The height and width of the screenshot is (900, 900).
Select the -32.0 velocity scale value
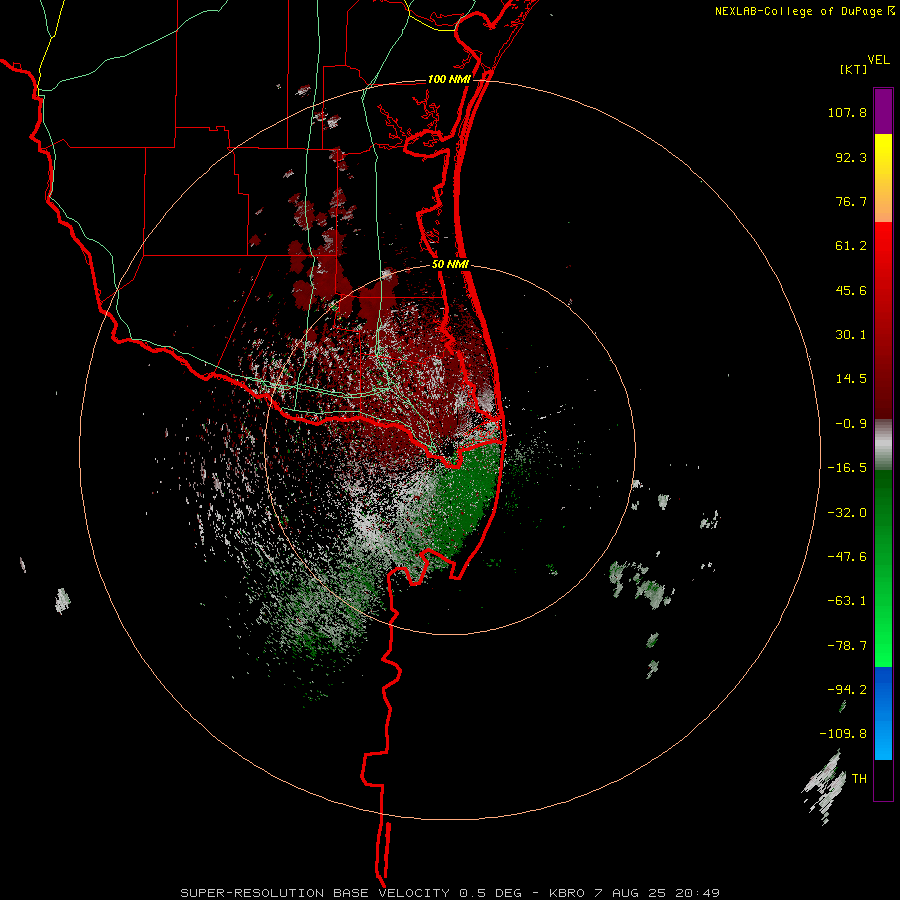coord(847,513)
